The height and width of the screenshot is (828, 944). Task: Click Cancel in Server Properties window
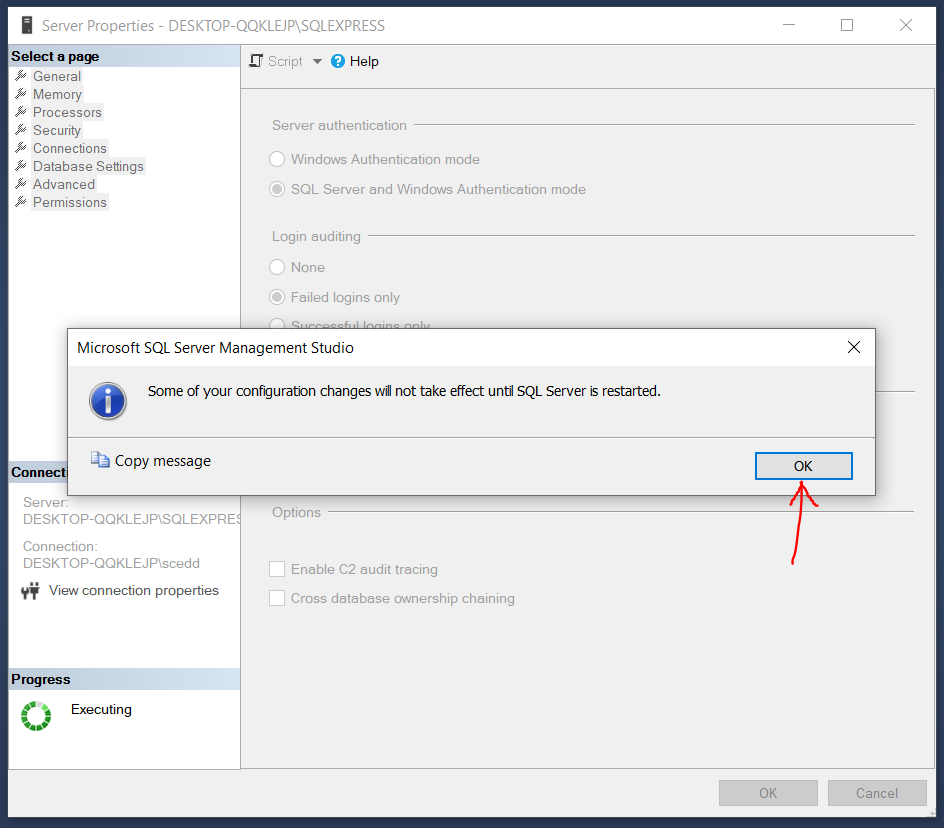tap(877, 793)
